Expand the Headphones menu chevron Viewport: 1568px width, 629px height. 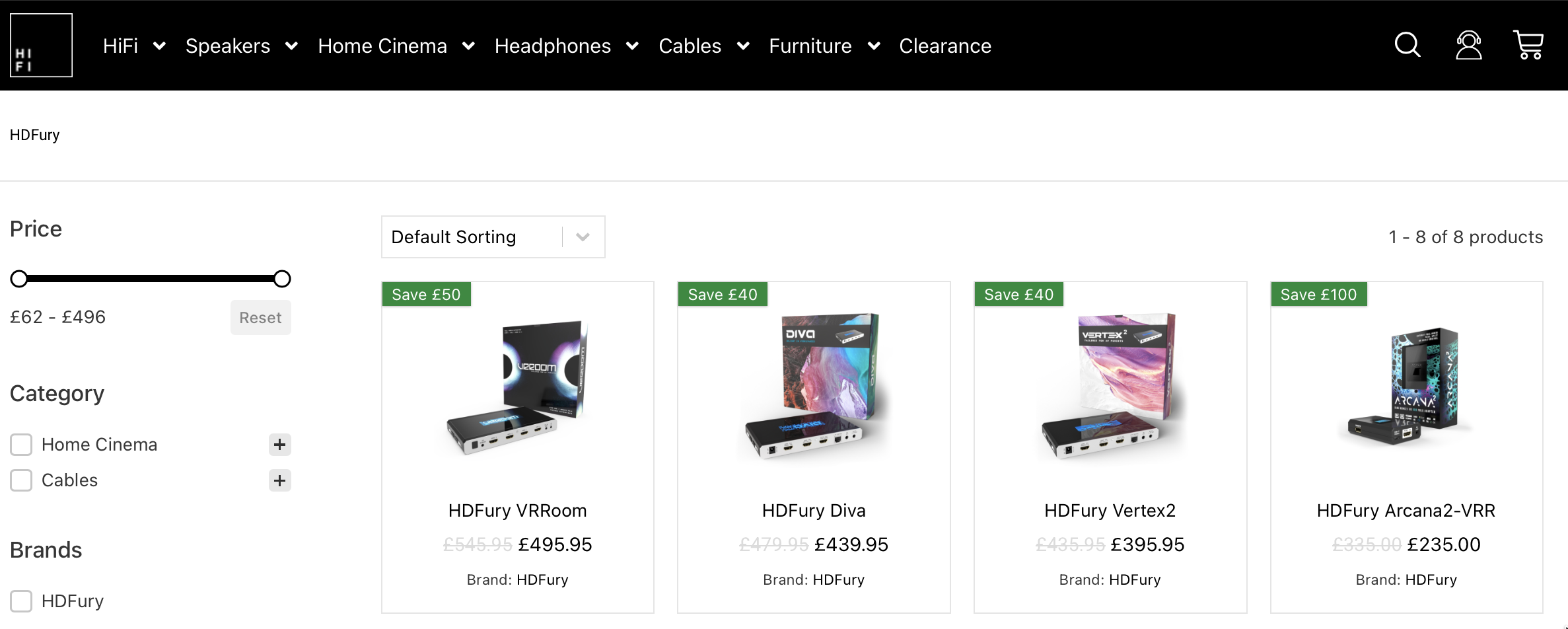(632, 46)
